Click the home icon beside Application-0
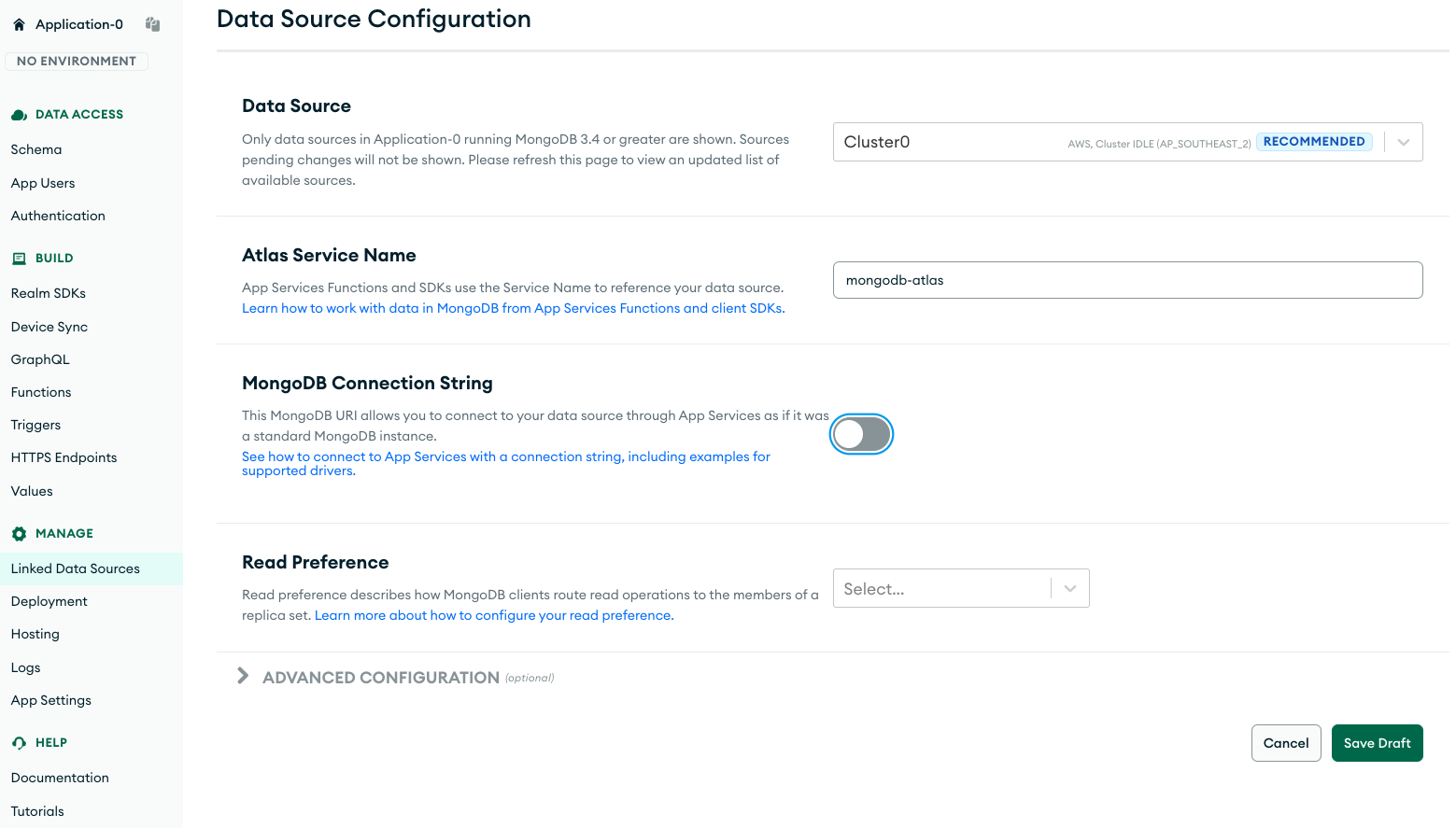This screenshot has width=1456, height=828. tap(19, 25)
